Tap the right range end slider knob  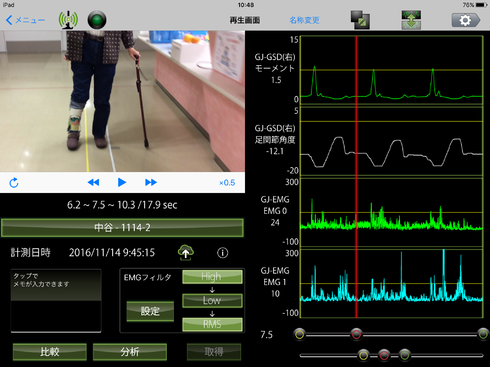tap(483, 334)
